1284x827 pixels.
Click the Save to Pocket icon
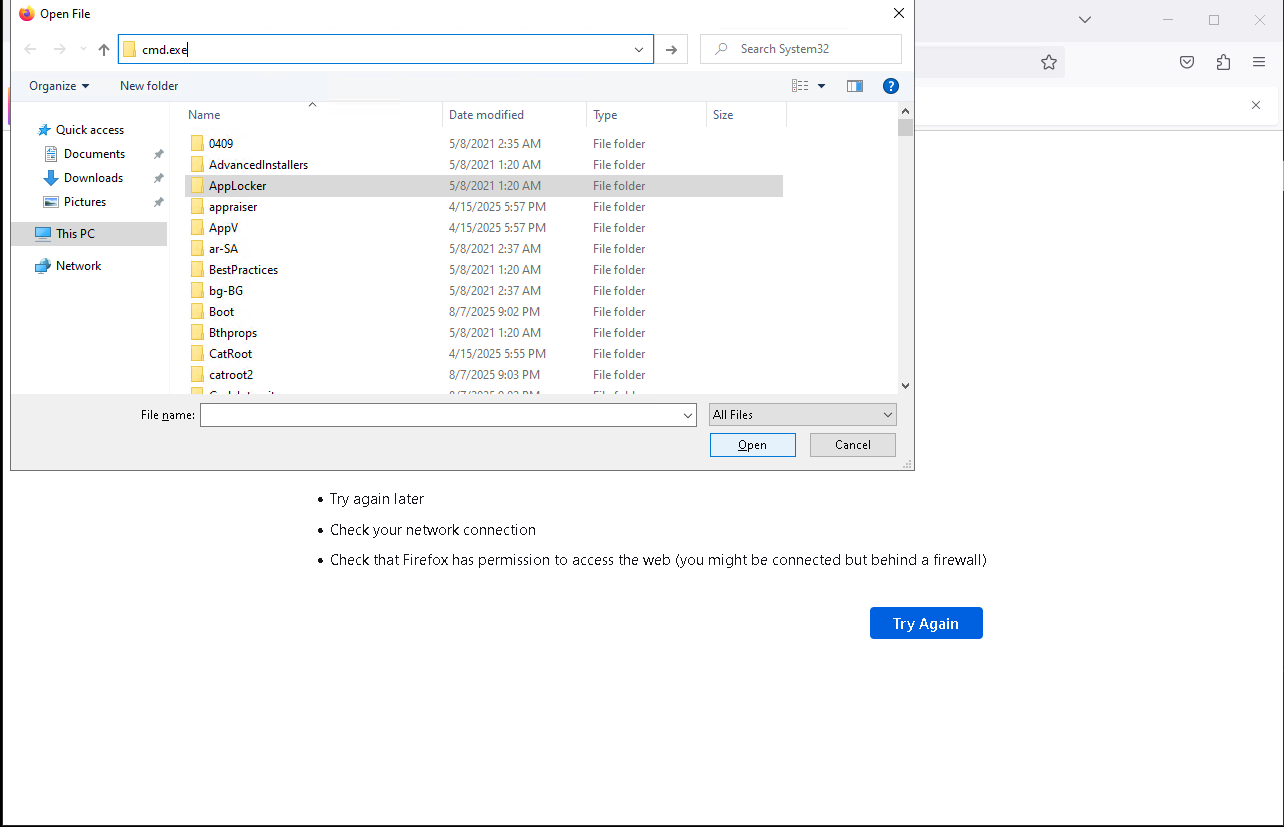pyautogui.click(x=1187, y=62)
